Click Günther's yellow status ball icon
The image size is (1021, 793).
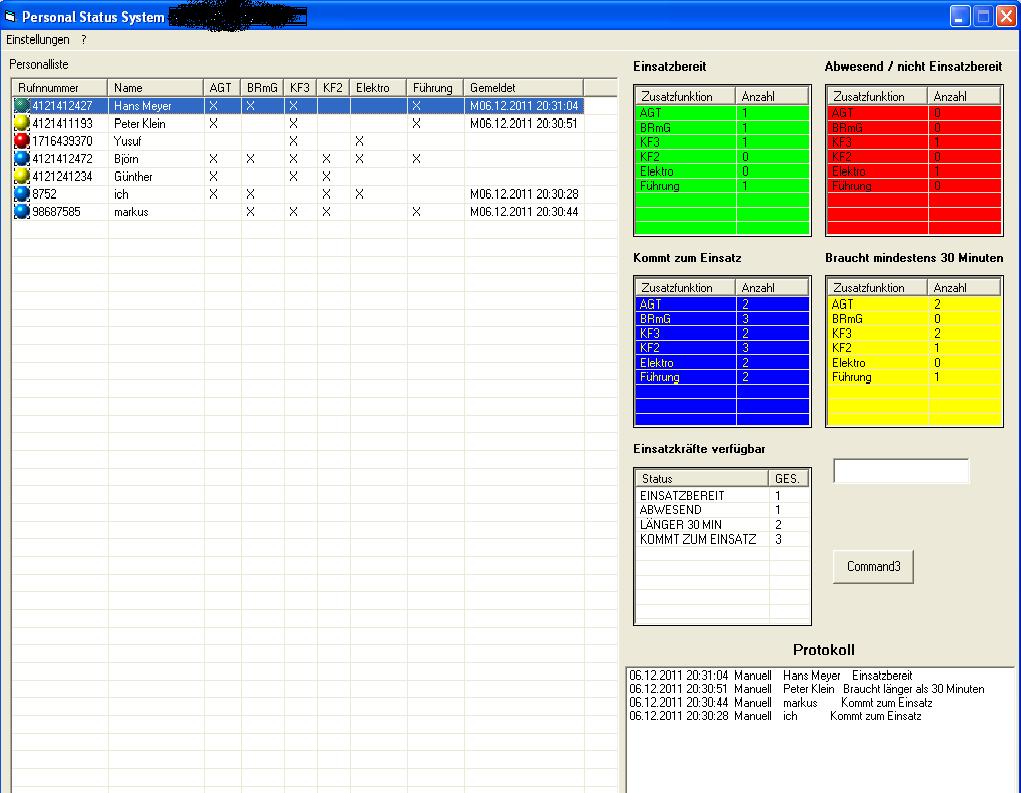22,177
